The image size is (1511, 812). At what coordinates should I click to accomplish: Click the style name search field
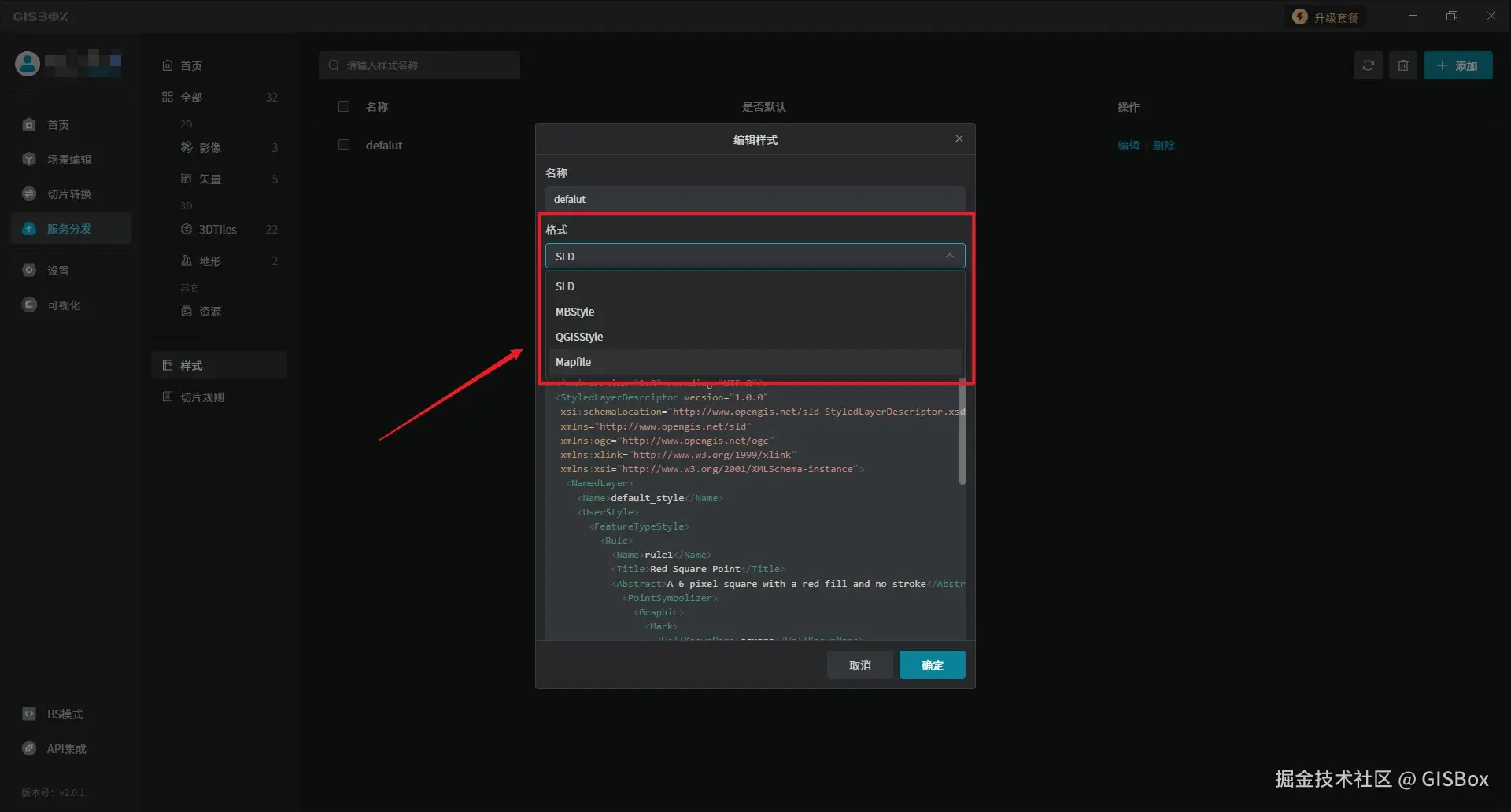point(419,65)
